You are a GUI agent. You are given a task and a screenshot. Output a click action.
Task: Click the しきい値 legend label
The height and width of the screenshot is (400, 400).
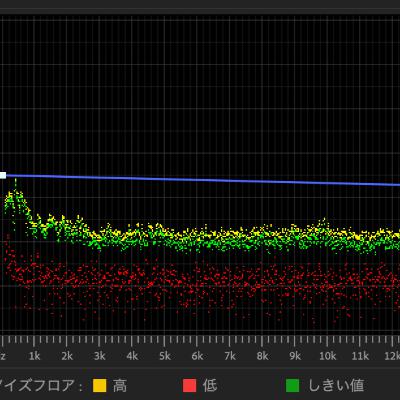coord(336,386)
